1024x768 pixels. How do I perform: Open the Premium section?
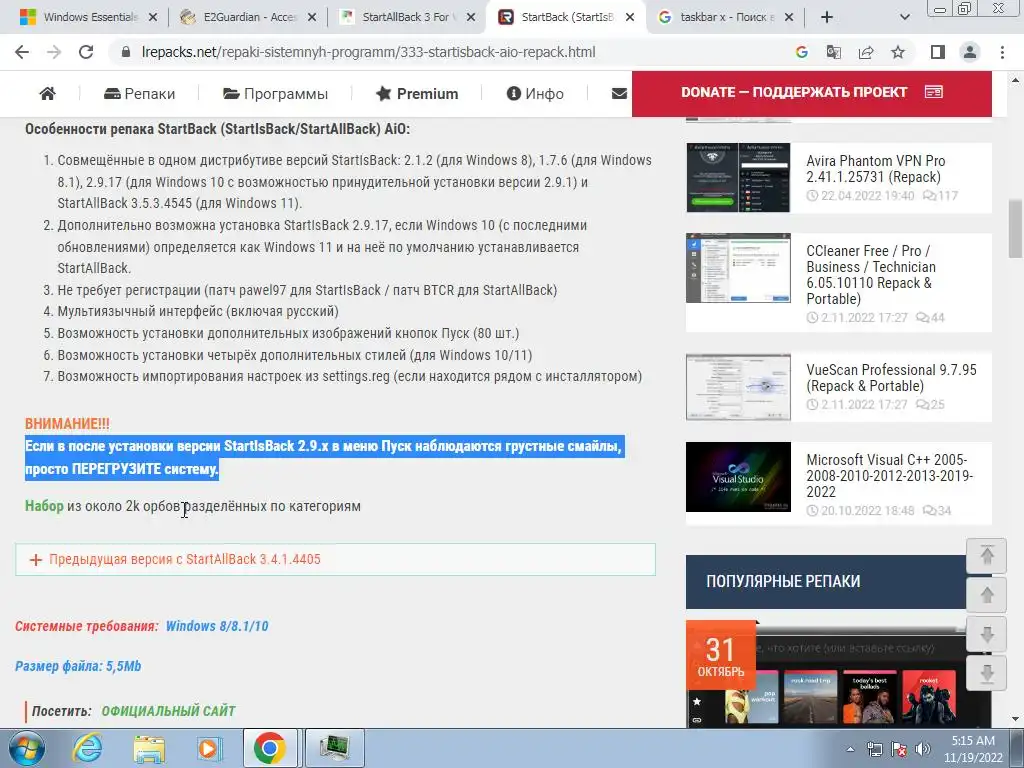coord(417,94)
